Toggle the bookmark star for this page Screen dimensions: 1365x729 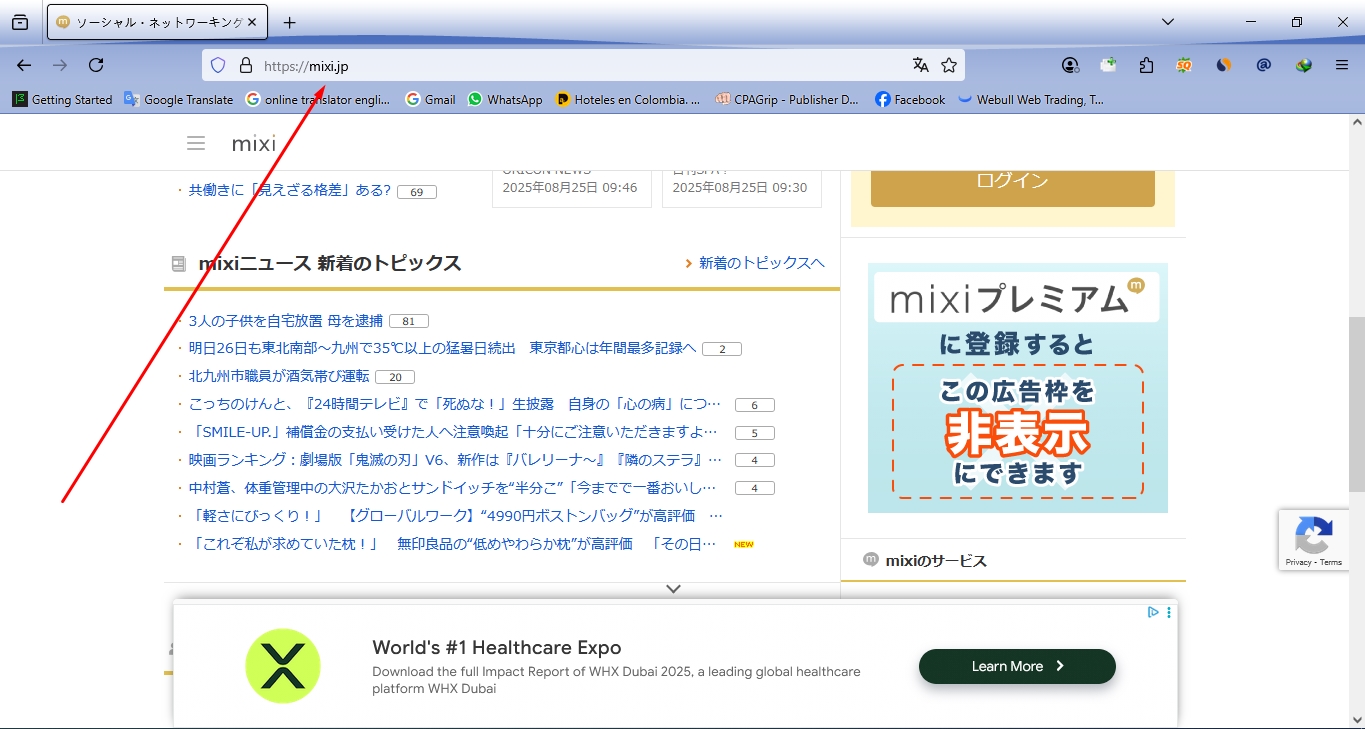[948, 64]
